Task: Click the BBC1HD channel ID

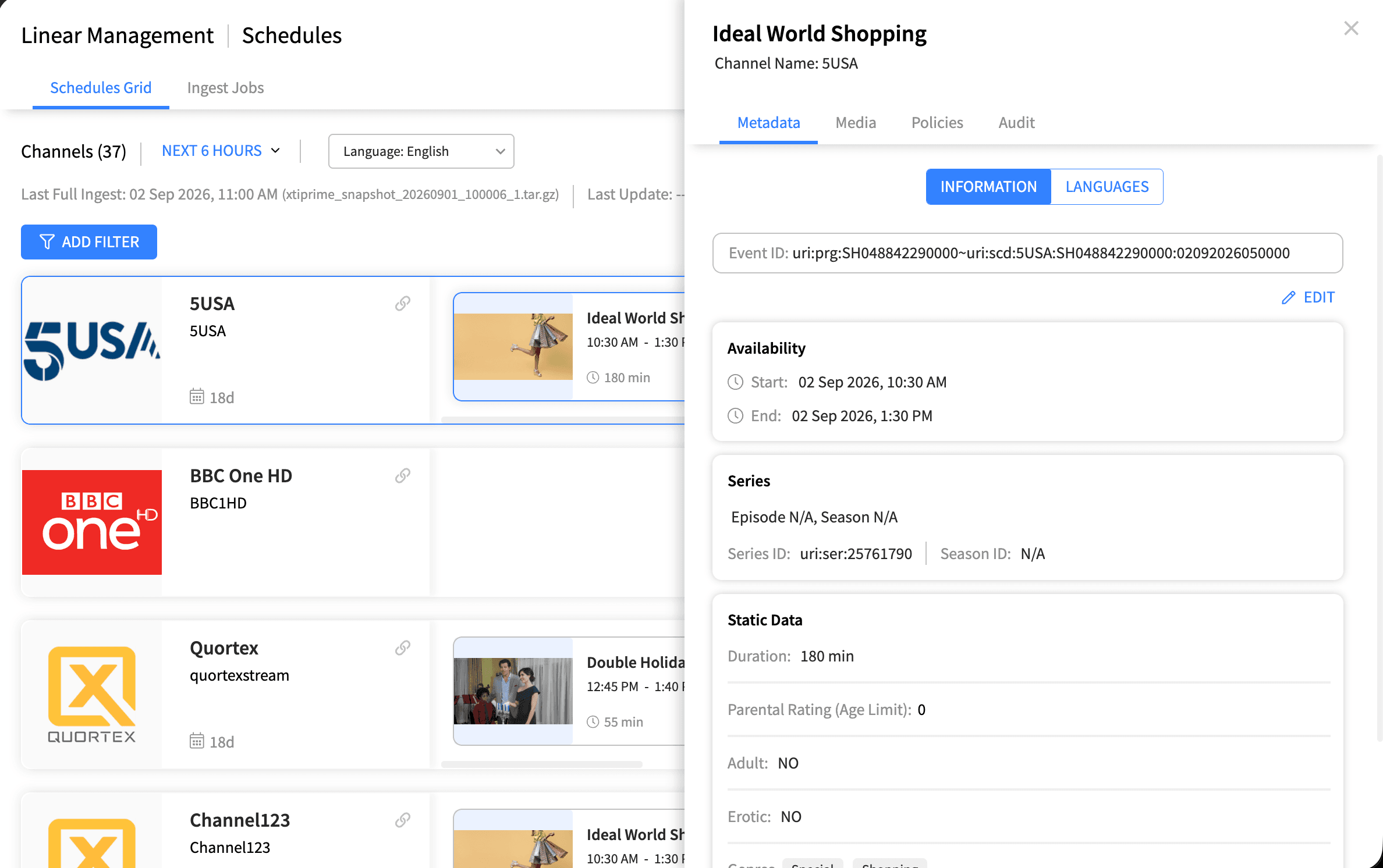Action: (218, 503)
